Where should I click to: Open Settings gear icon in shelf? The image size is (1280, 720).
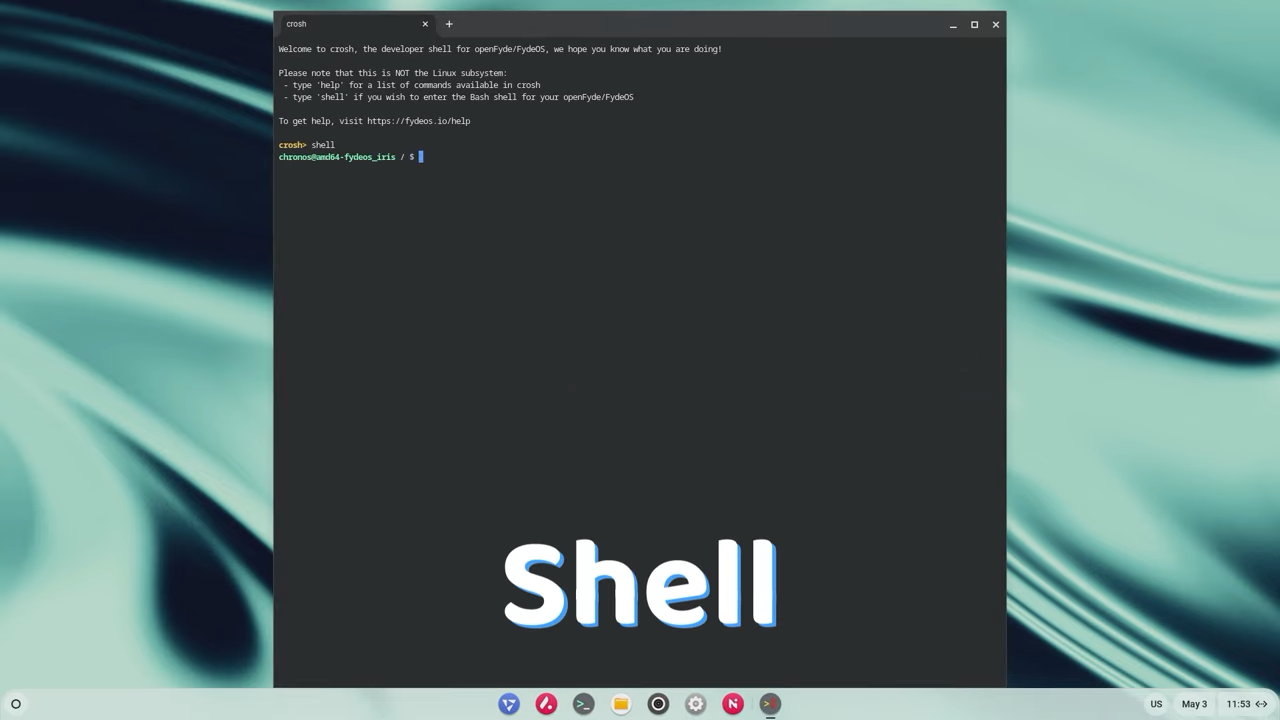click(696, 704)
